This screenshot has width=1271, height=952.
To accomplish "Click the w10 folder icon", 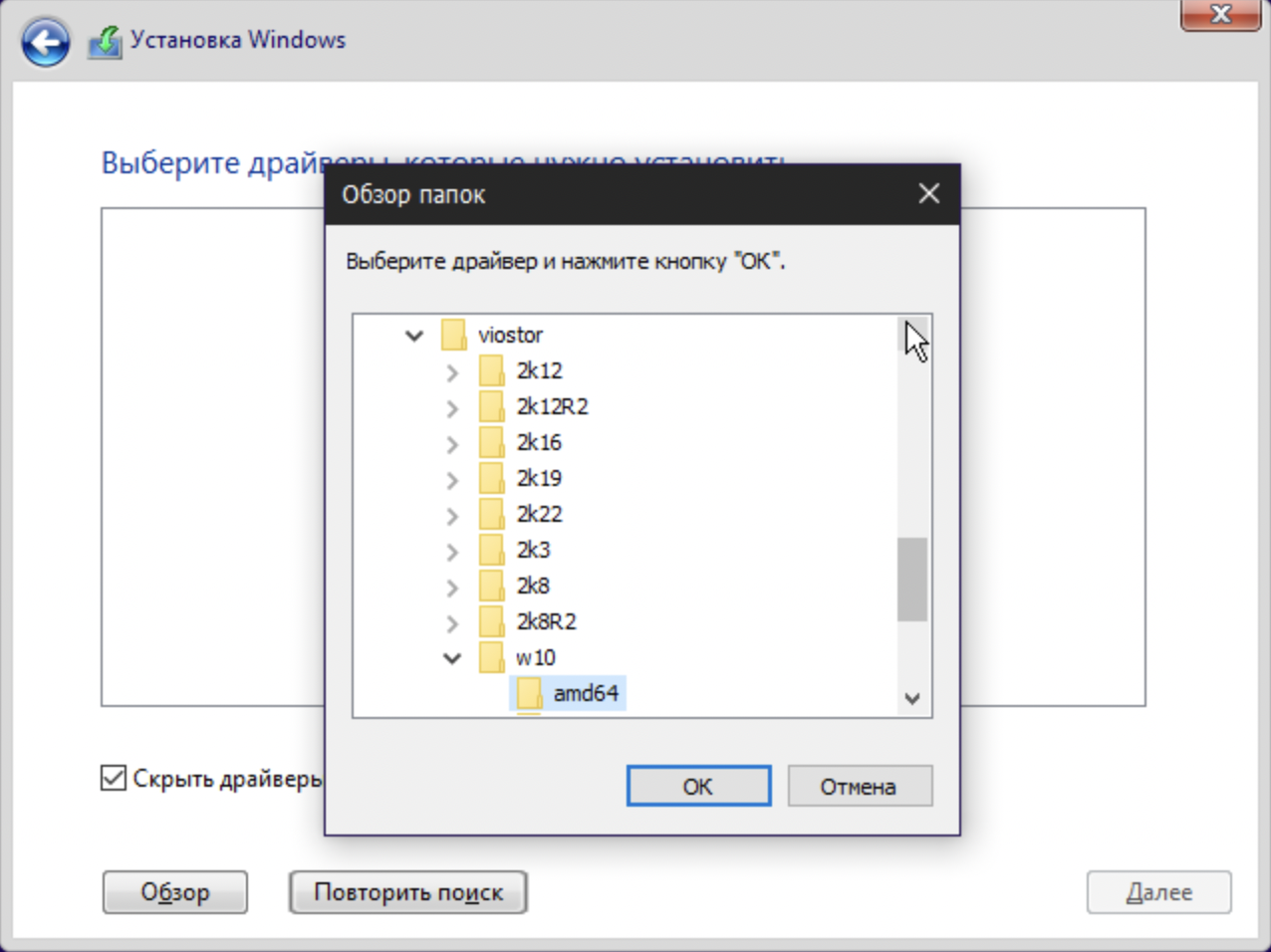I will tap(491, 657).
